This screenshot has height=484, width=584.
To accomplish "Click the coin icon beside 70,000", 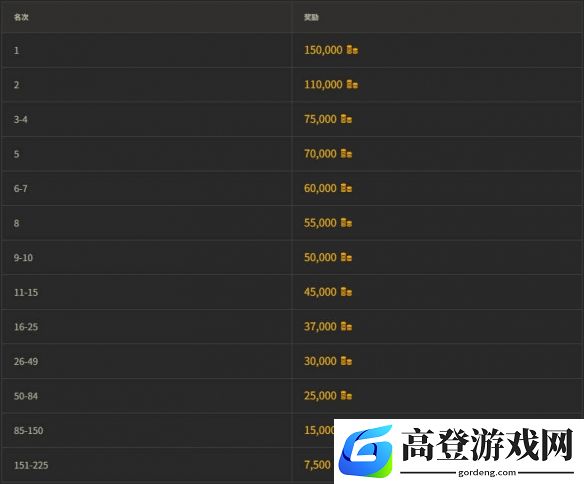I will (346, 153).
